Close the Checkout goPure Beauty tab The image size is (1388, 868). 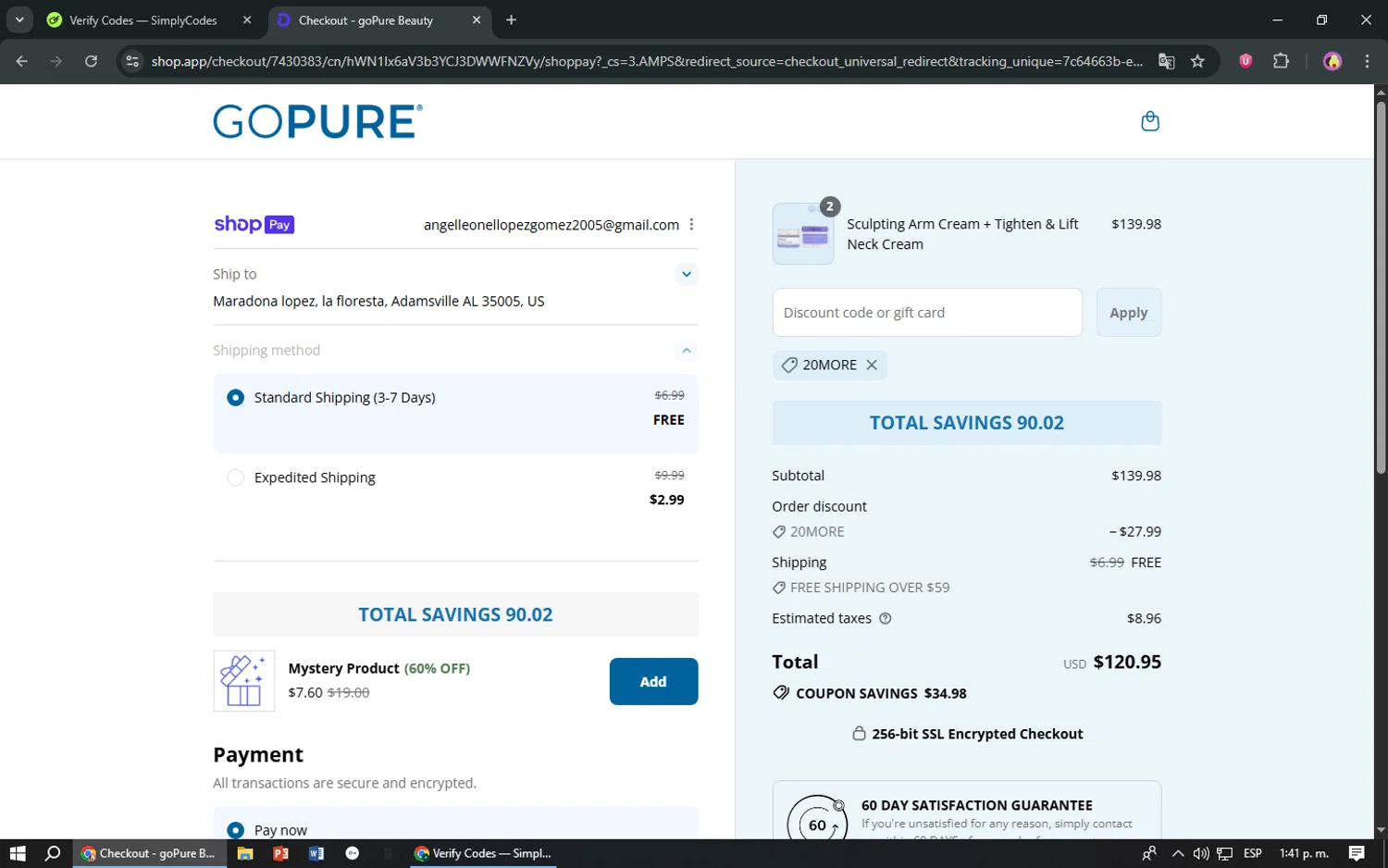tap(477, 19)
